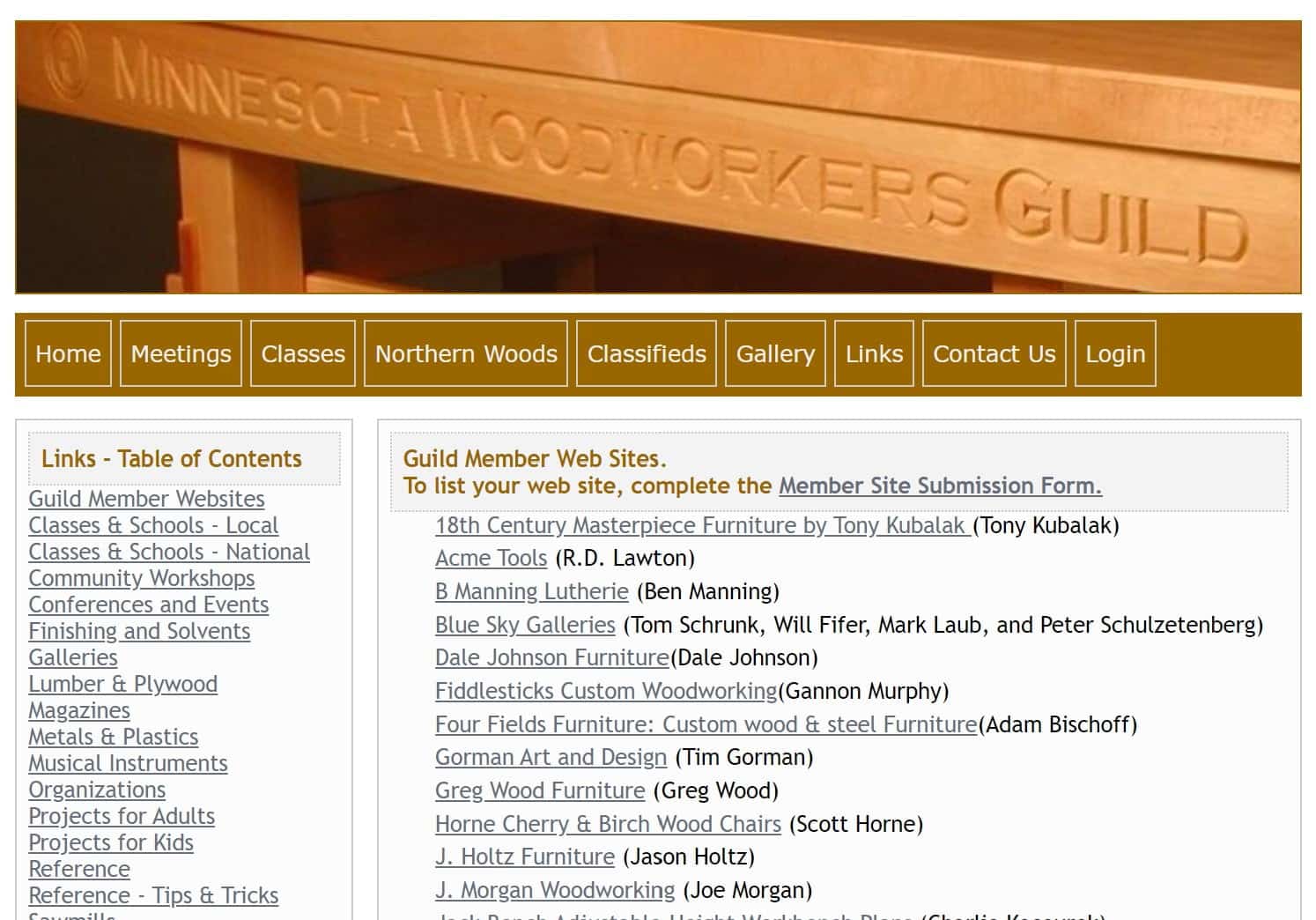Open Projects for Kids link
This screenshot has width=1316, height=920.
[111, 842]
